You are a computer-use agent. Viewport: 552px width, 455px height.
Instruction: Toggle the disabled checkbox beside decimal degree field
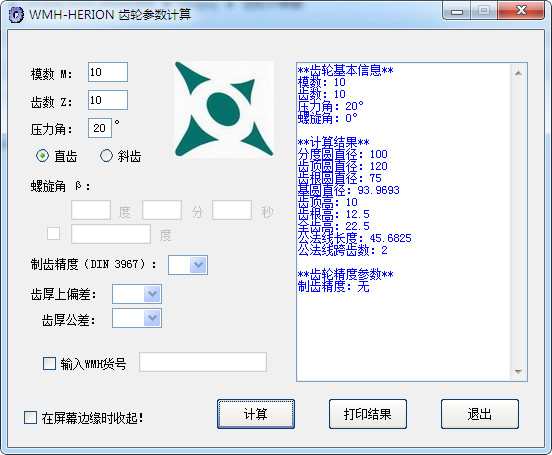[x=54, y=233]
